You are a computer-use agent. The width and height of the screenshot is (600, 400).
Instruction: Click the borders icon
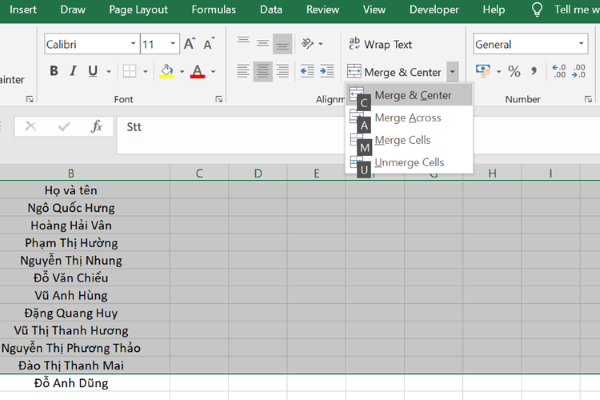coord(130,71)
